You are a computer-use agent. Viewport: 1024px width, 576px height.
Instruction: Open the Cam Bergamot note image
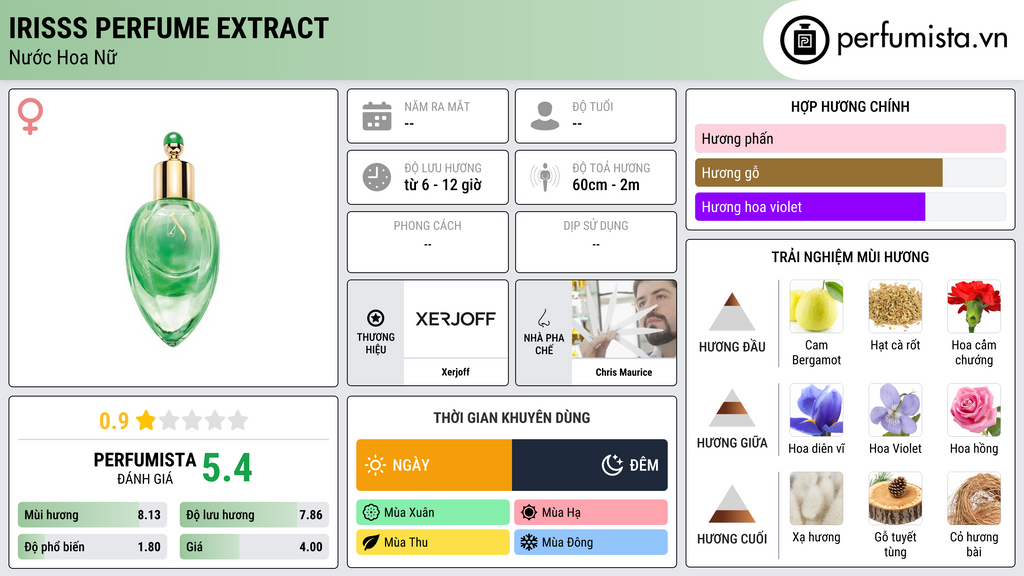tap(816, 306)
